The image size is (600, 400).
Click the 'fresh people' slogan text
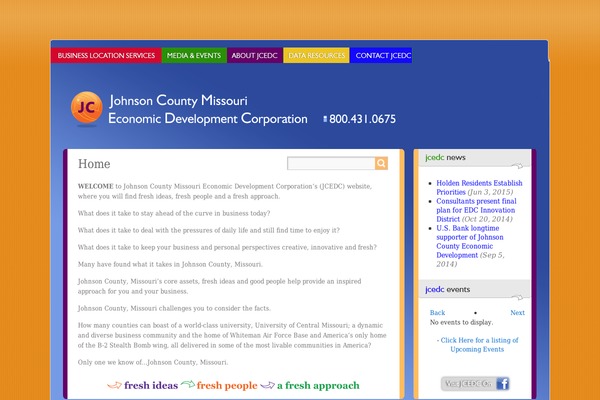click(227, 385)
